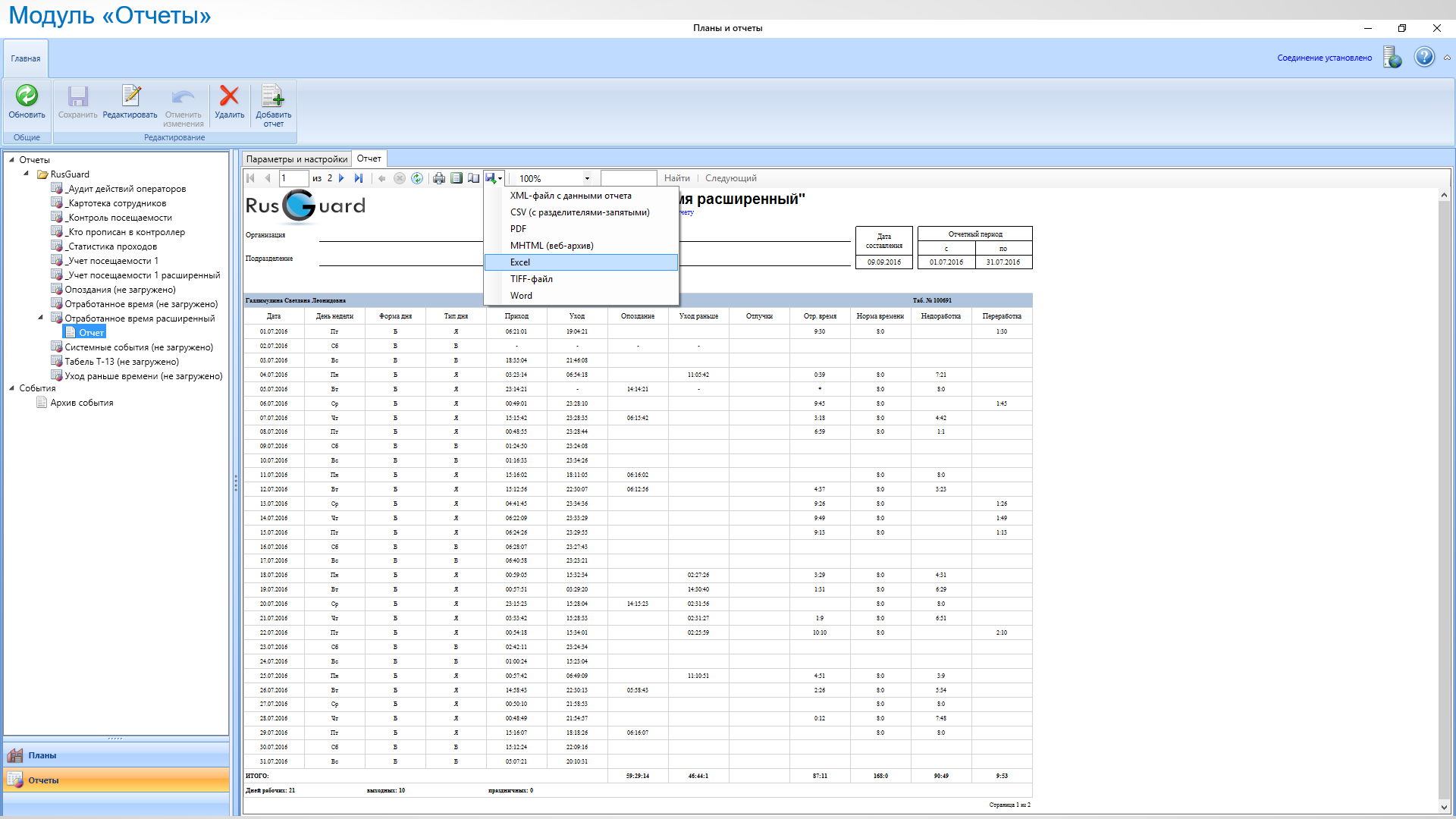Refresh the report with green toolbar icon
This screenshot has height=819, width=1456.
coord(417,178)
